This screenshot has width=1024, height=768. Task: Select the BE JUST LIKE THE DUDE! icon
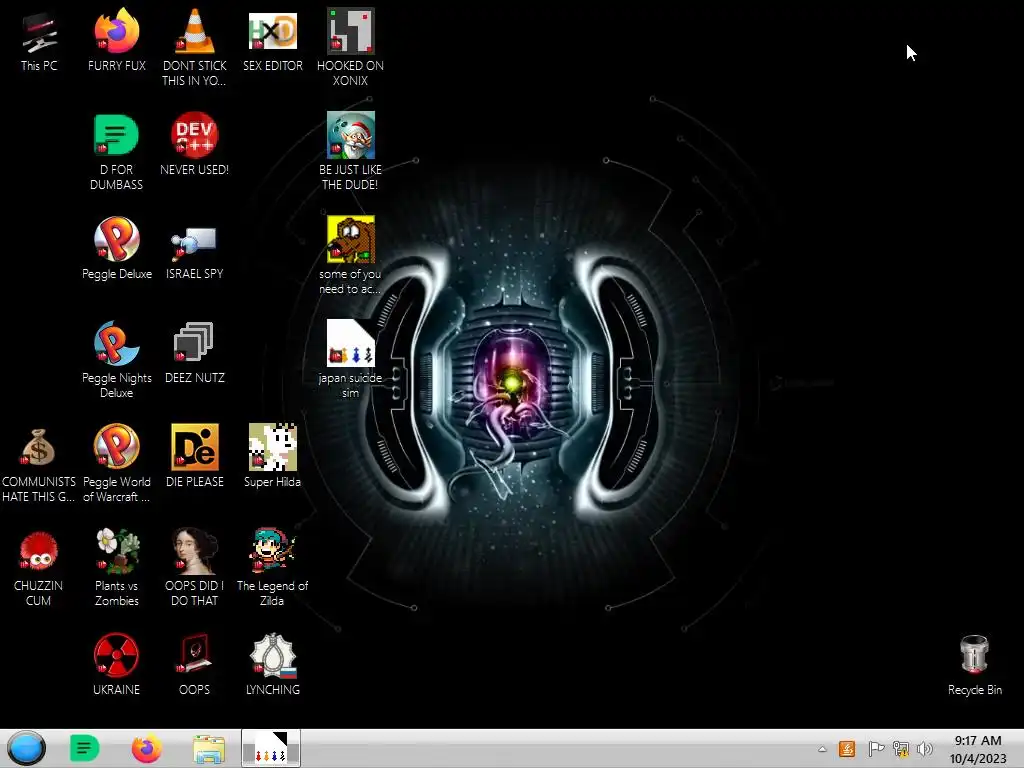pyautogui.click(x=351, y=152)
